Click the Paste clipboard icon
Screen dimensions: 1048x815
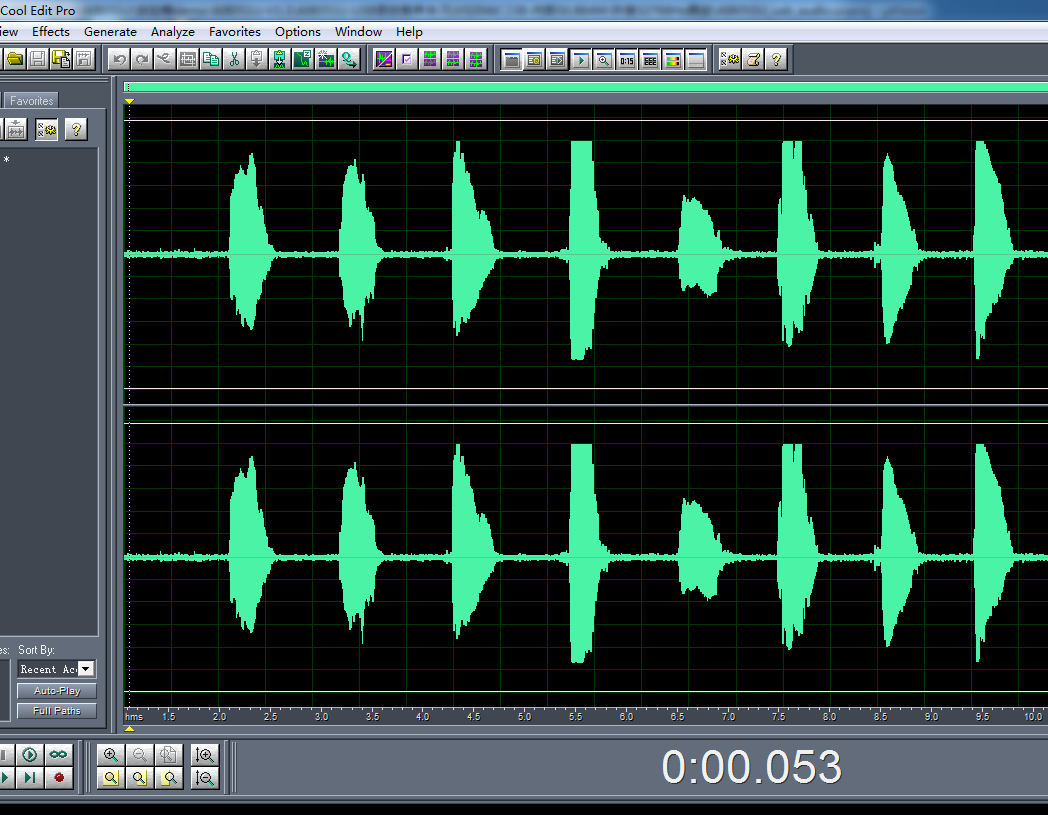click(x=257, y=60)
